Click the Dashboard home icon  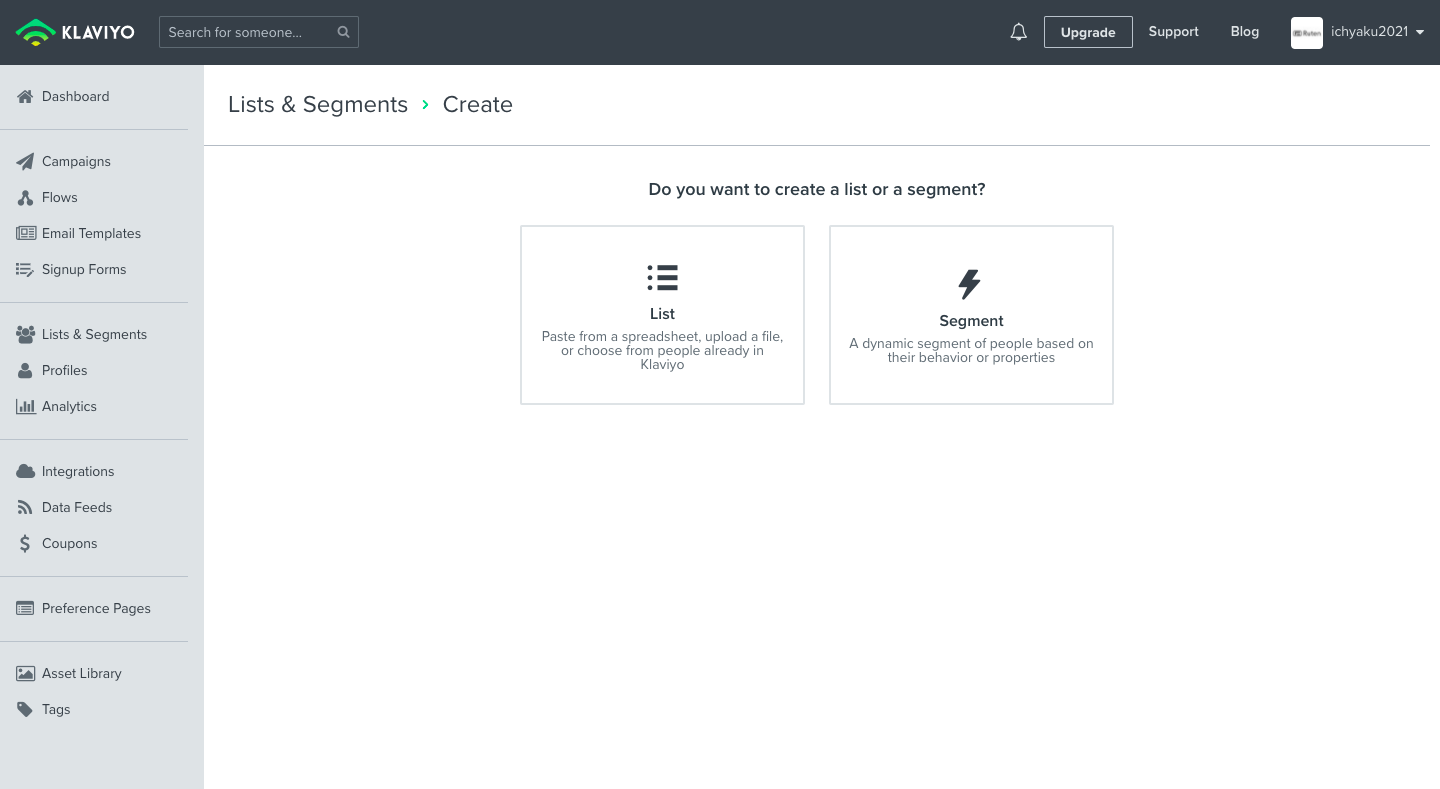tap(25, 96)
